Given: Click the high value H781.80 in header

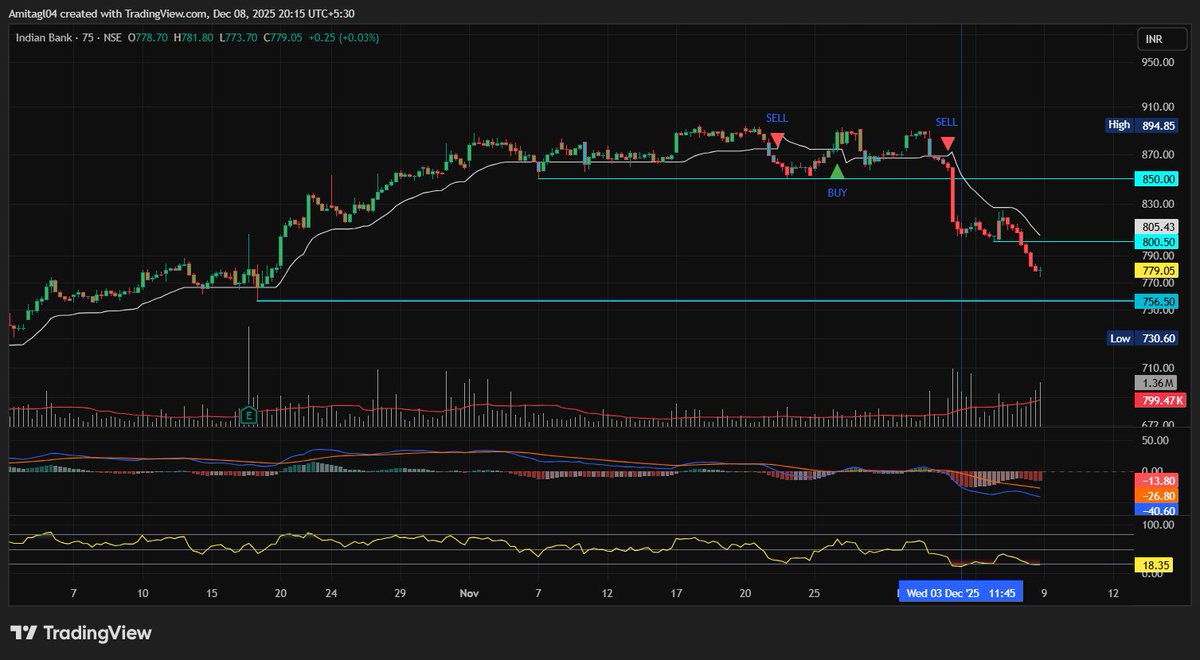Looking at the screenshot, I should [x=193, y=37].
